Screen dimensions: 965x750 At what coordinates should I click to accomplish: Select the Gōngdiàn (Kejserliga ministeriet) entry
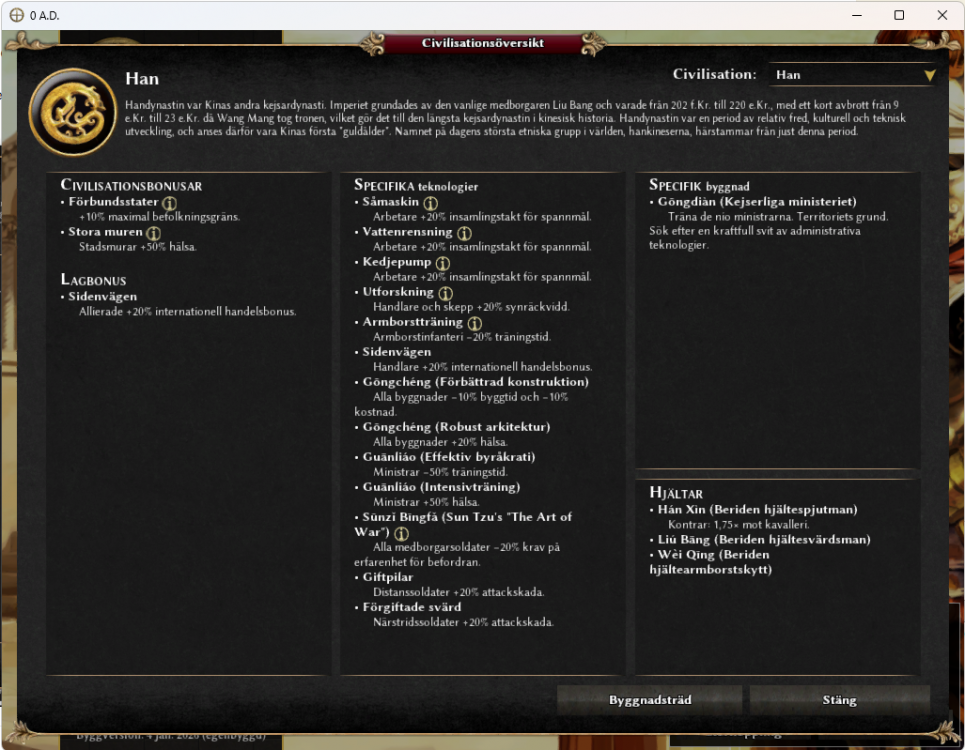pos(756,201)
